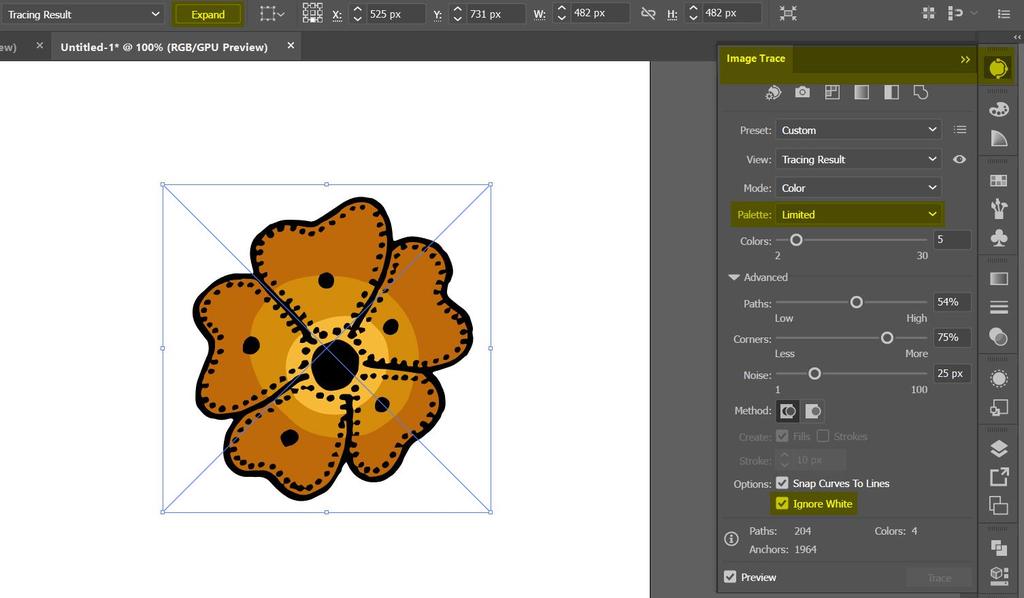Click the Strokes checkbox
Image resolution: width=1024 pixels, height=598 pixels.
tap(823, 436)
